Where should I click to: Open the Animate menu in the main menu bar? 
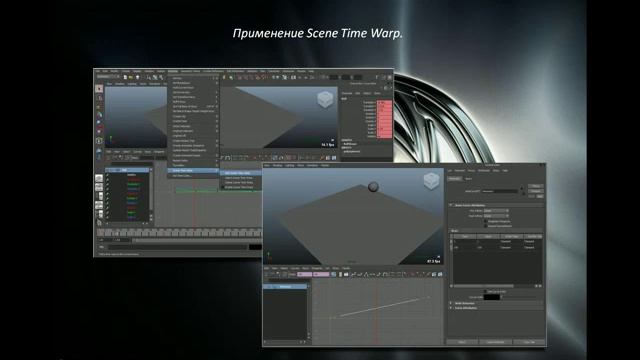(173, 71)
